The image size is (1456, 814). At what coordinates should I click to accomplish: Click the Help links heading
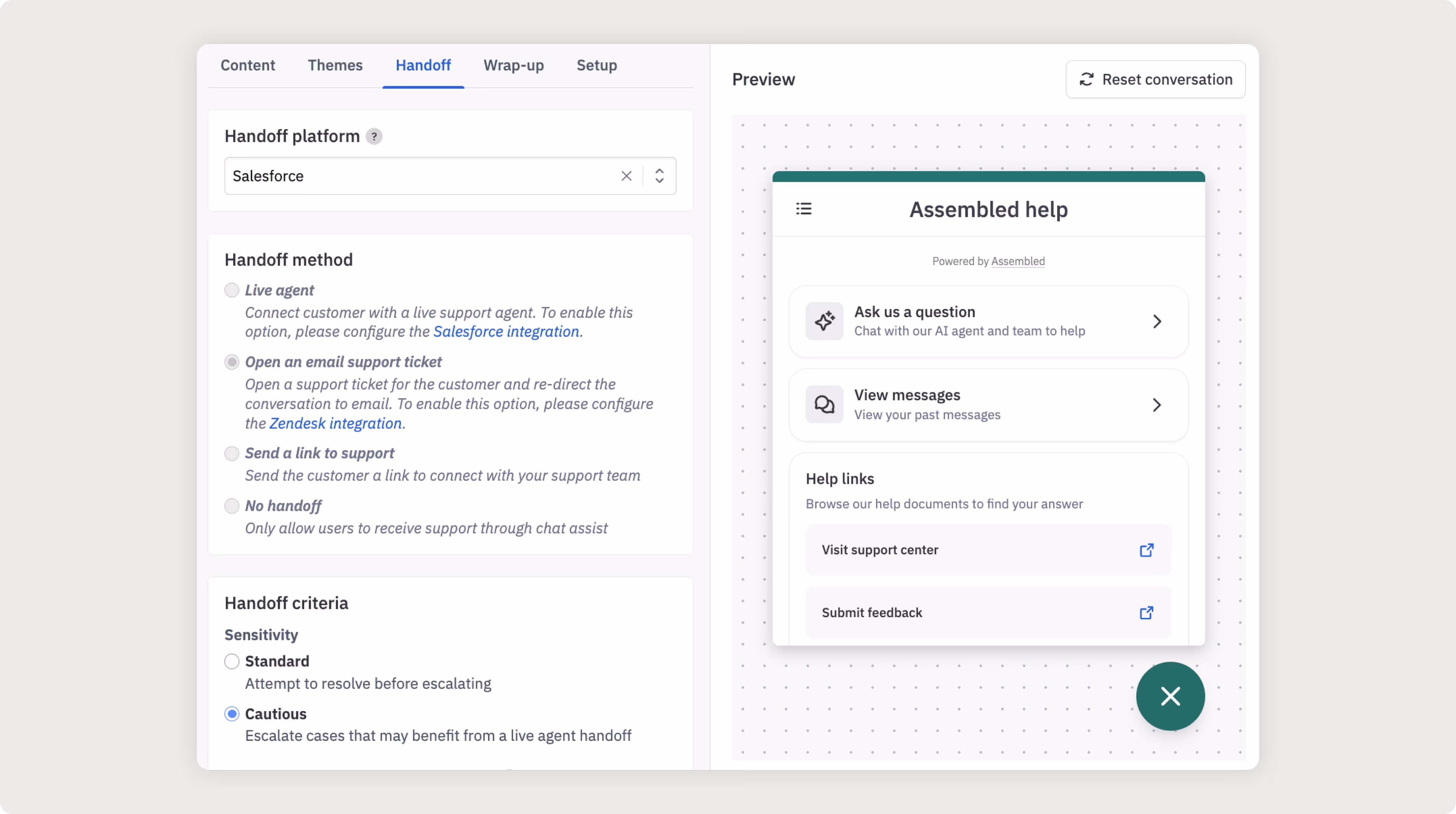[840, 479]
